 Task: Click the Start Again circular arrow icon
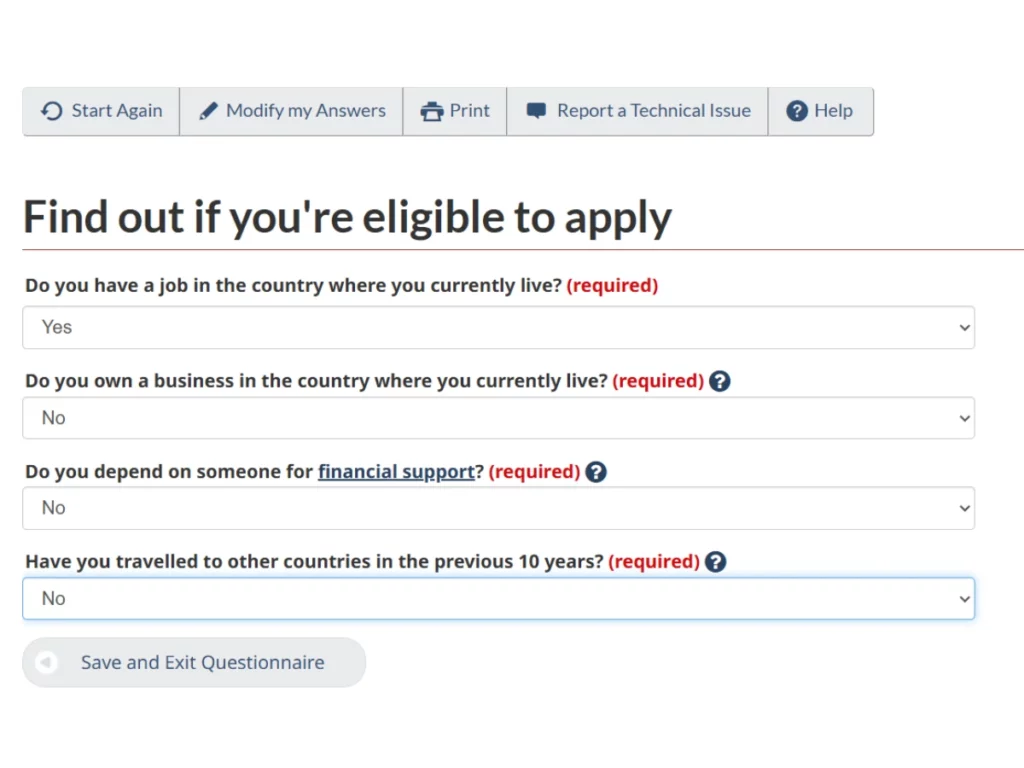51,111
